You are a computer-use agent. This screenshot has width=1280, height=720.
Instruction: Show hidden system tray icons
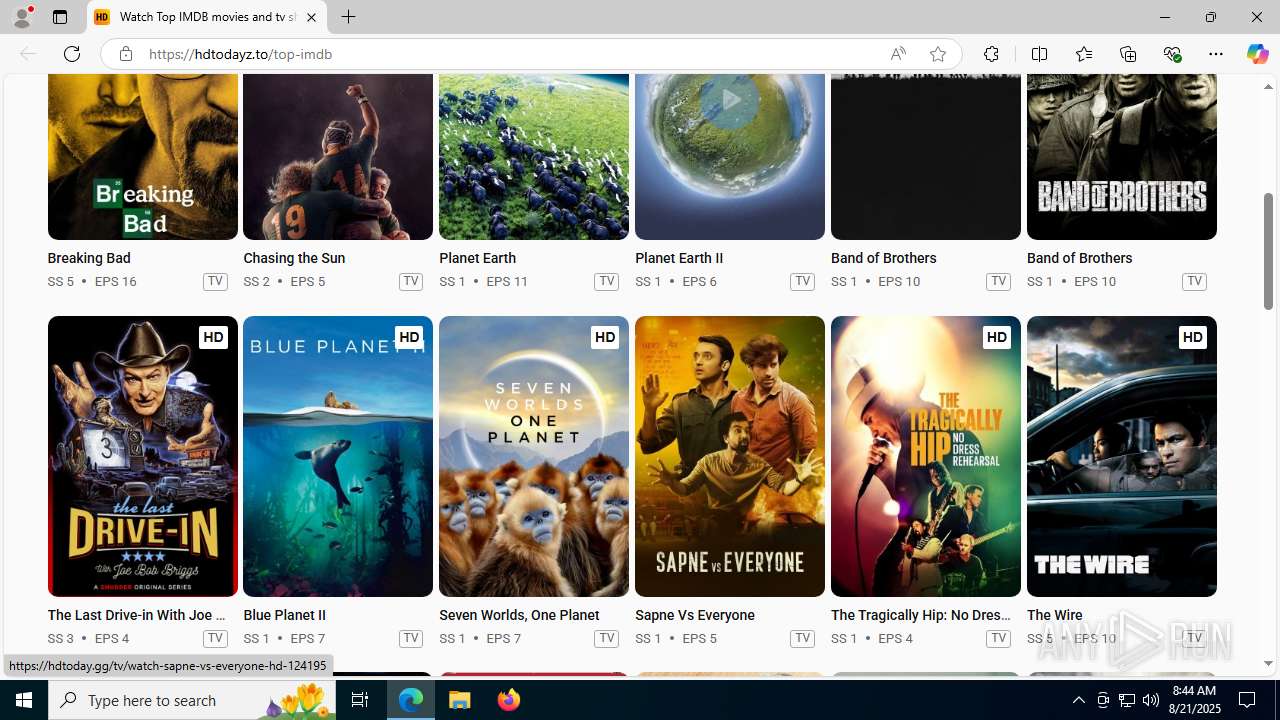point(1078,700)
